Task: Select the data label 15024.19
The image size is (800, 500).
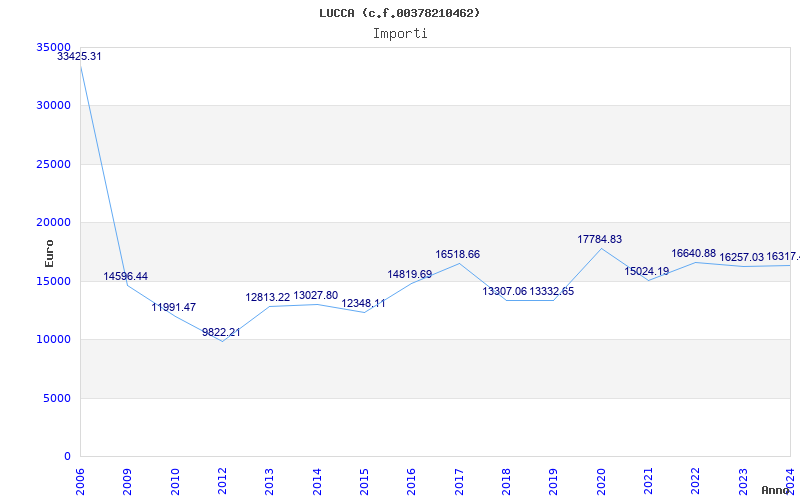Action: pyautogui.click(x=646, y=272)
